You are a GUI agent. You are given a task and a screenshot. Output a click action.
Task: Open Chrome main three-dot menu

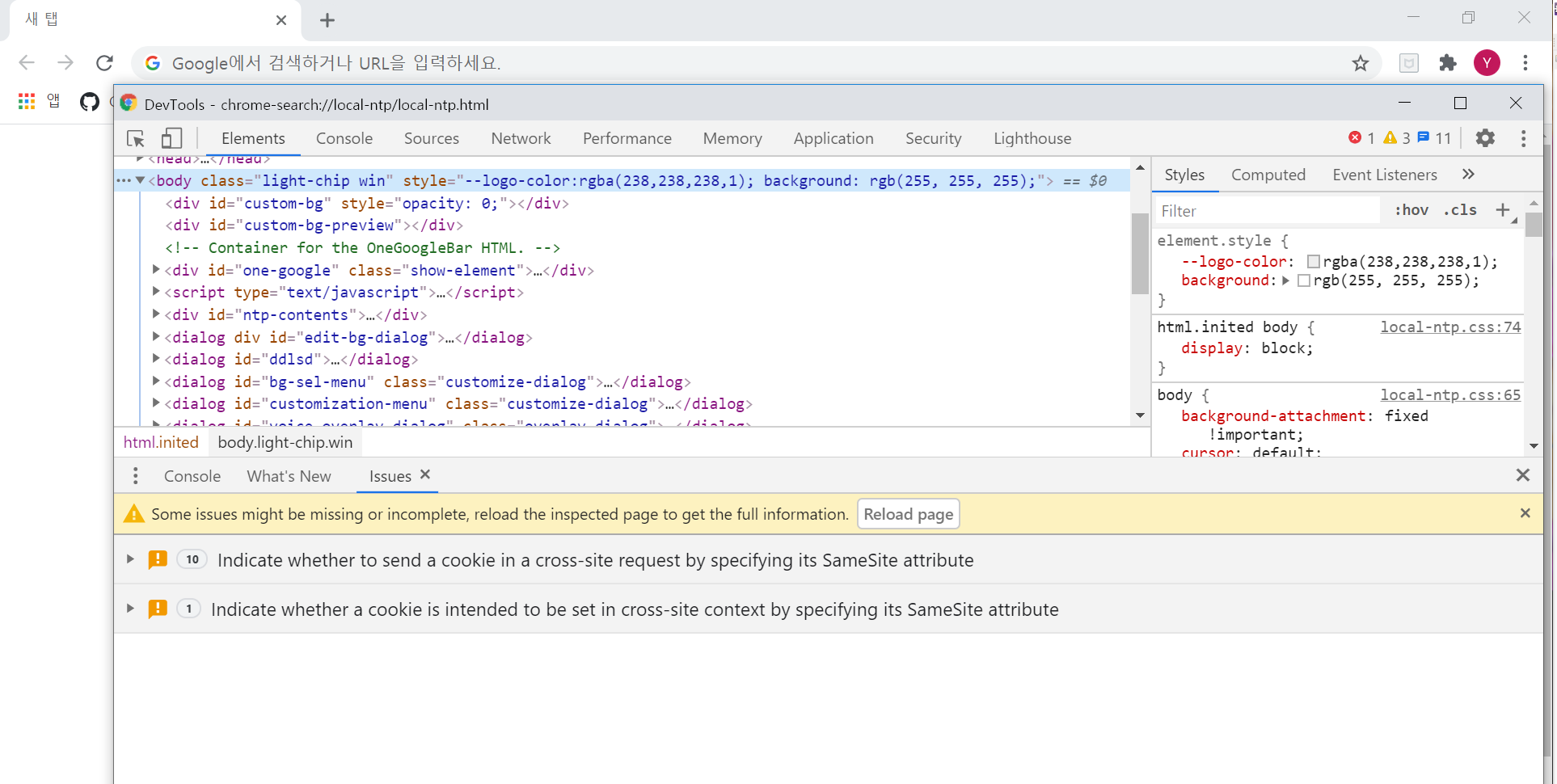pyautogui.click(x=1525, y=63)
